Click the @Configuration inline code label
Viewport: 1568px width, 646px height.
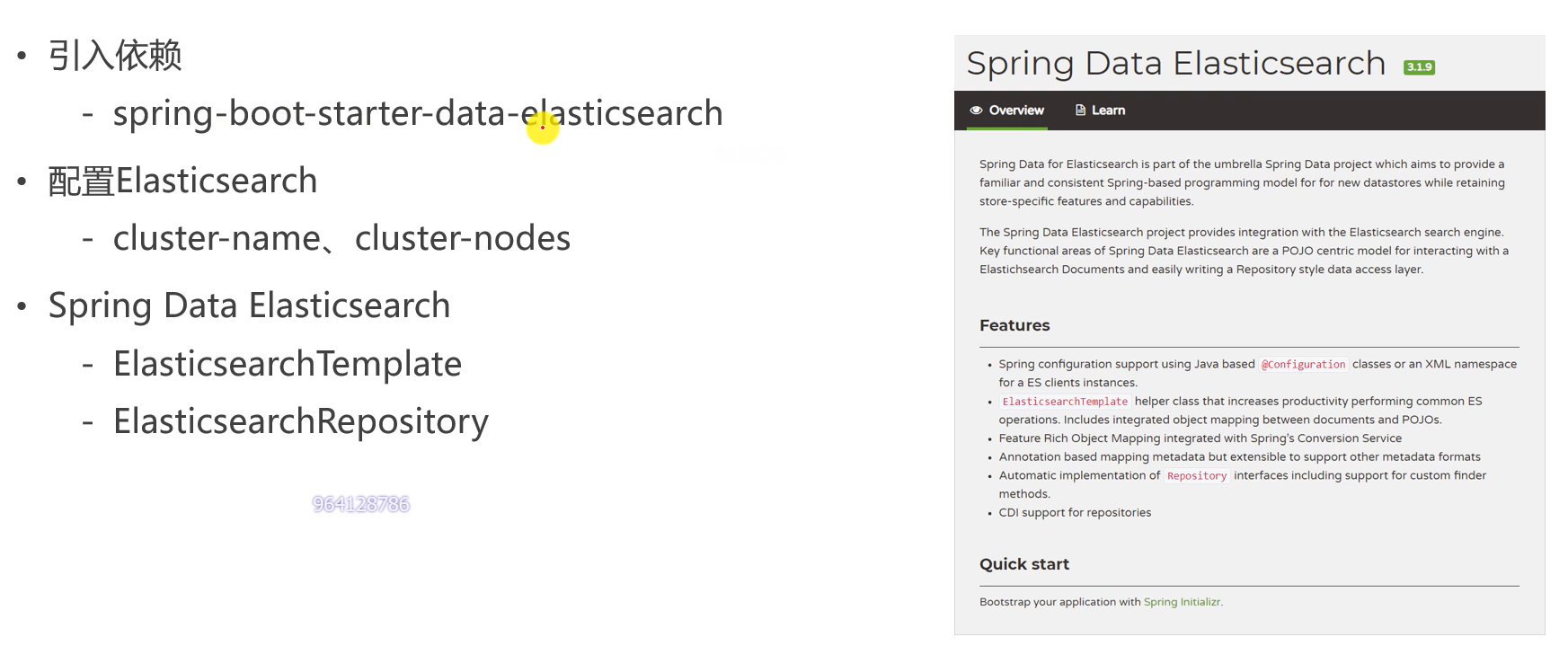1303,365
